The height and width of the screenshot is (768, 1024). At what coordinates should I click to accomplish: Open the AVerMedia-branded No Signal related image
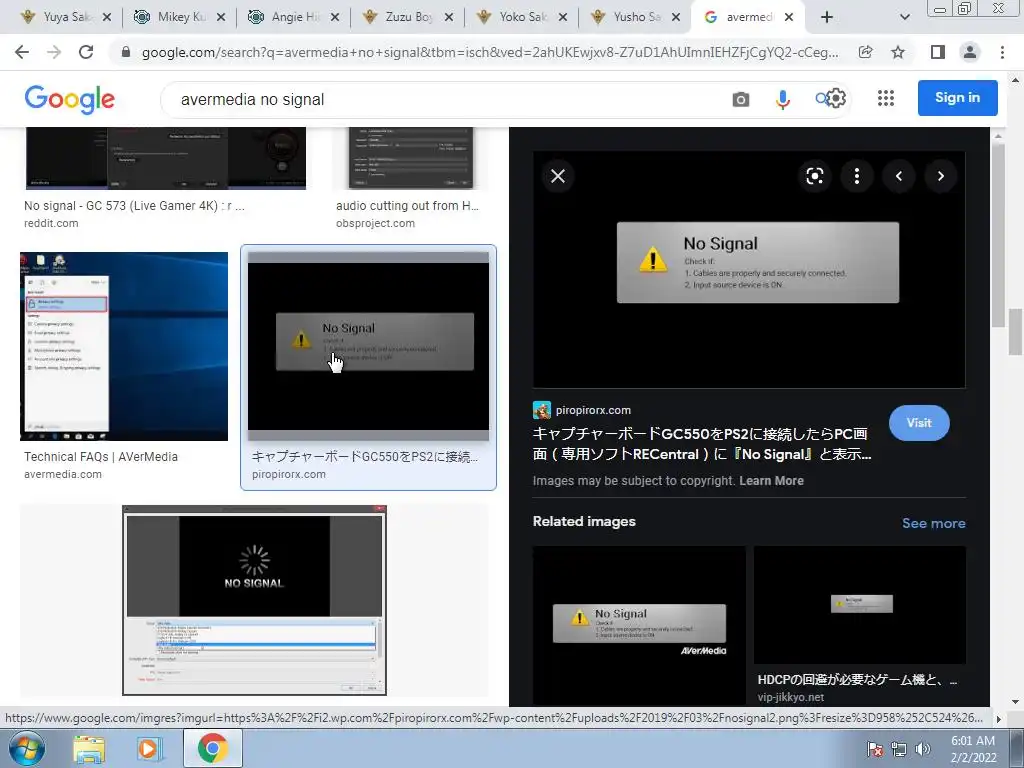[x=639, y=625]
